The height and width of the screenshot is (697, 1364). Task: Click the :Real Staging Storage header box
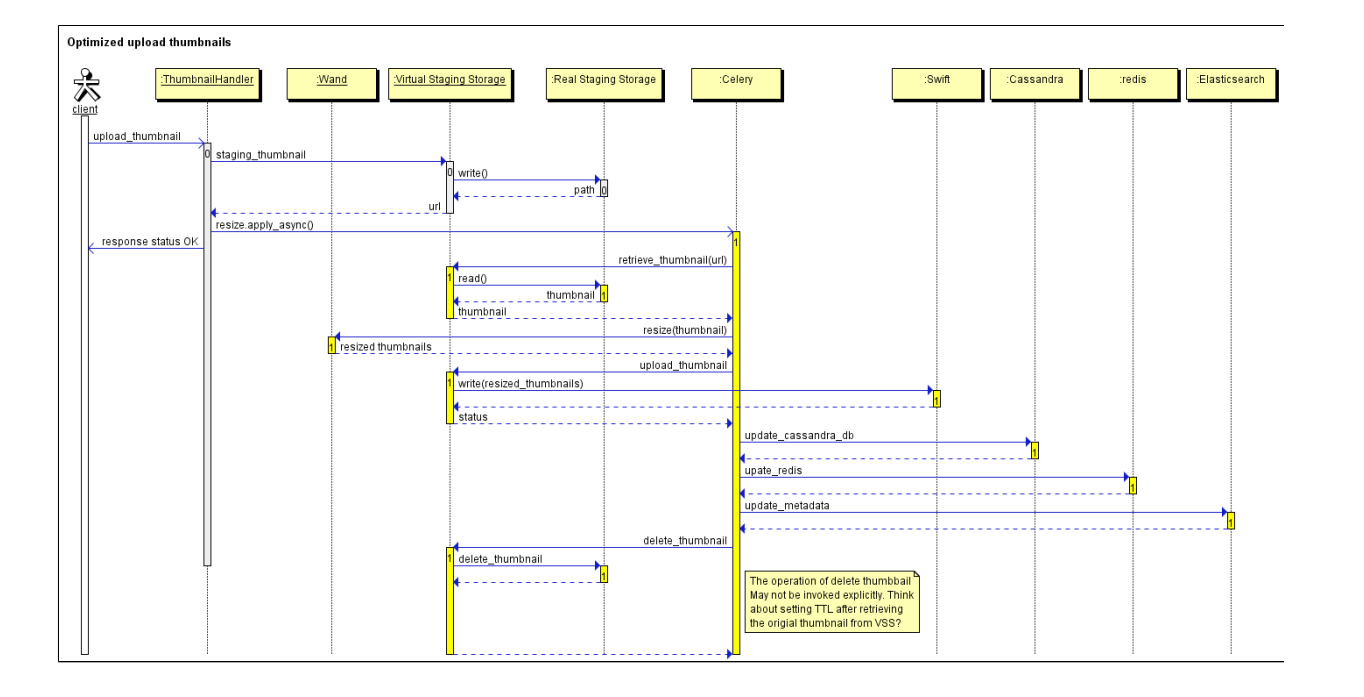[x=603, y=79]
